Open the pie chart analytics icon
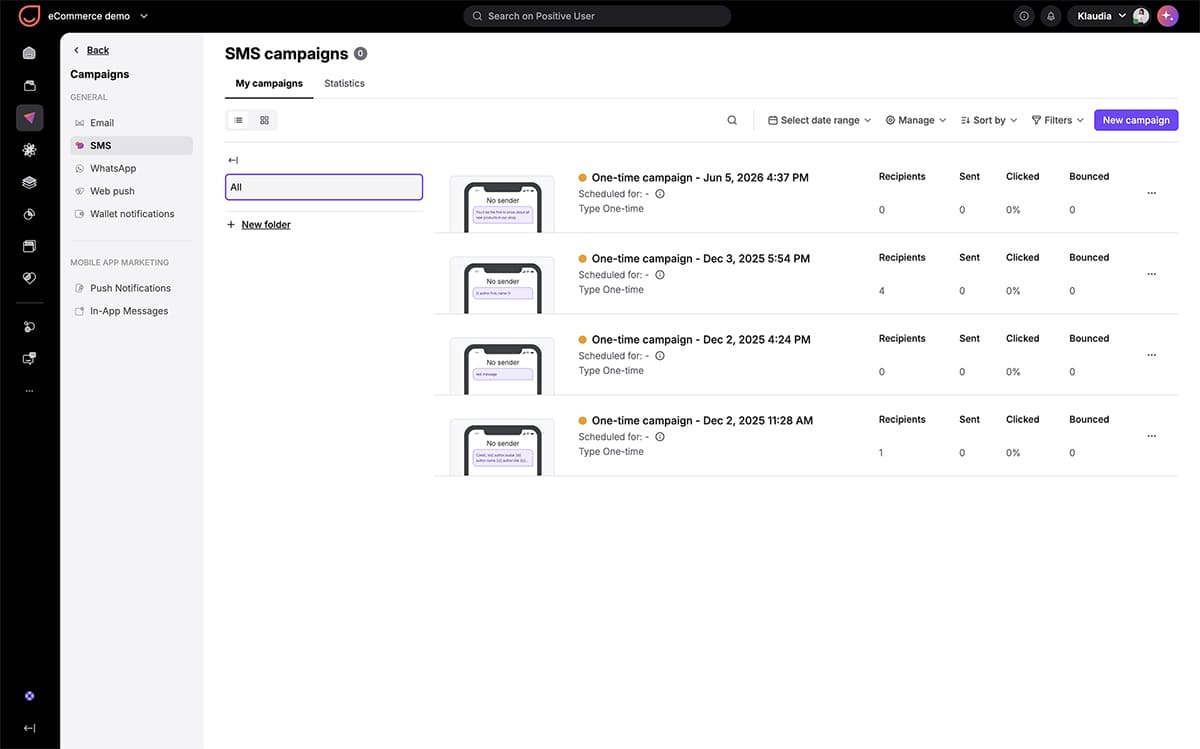This screenshot has height=749, width=1200. pyautogui.click(x=29, y=214)
